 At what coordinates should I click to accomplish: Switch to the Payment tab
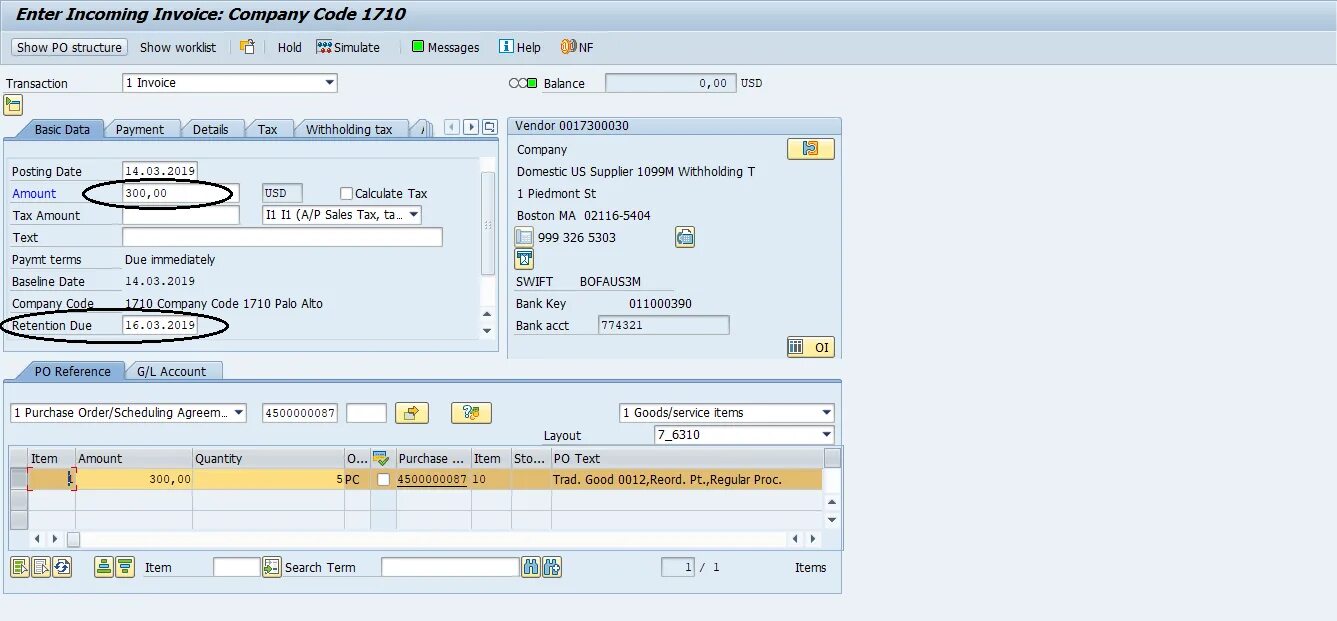[143, 128]
